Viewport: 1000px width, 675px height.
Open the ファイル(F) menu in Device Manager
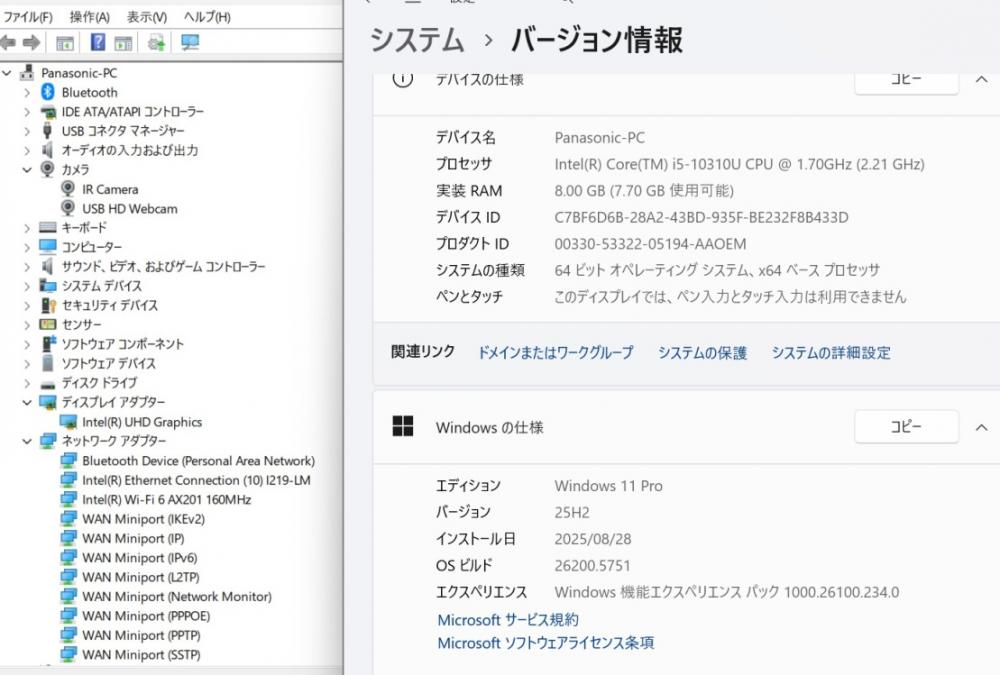27,17
